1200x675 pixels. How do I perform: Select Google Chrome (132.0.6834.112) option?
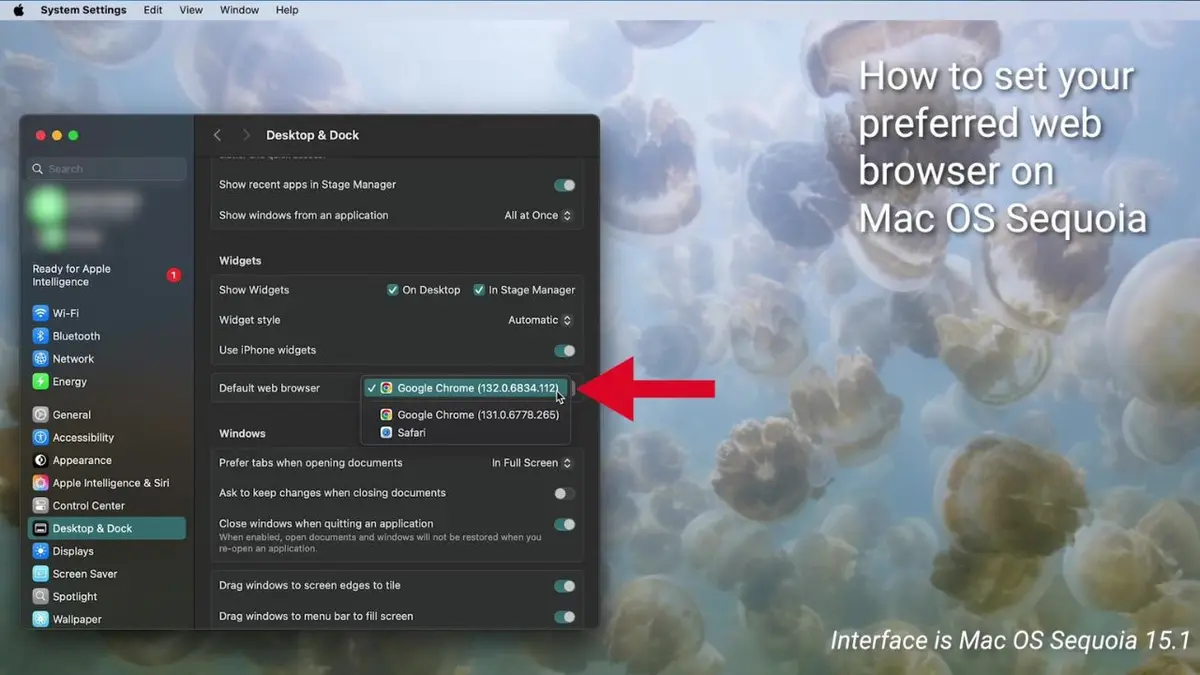pos(466,388)
